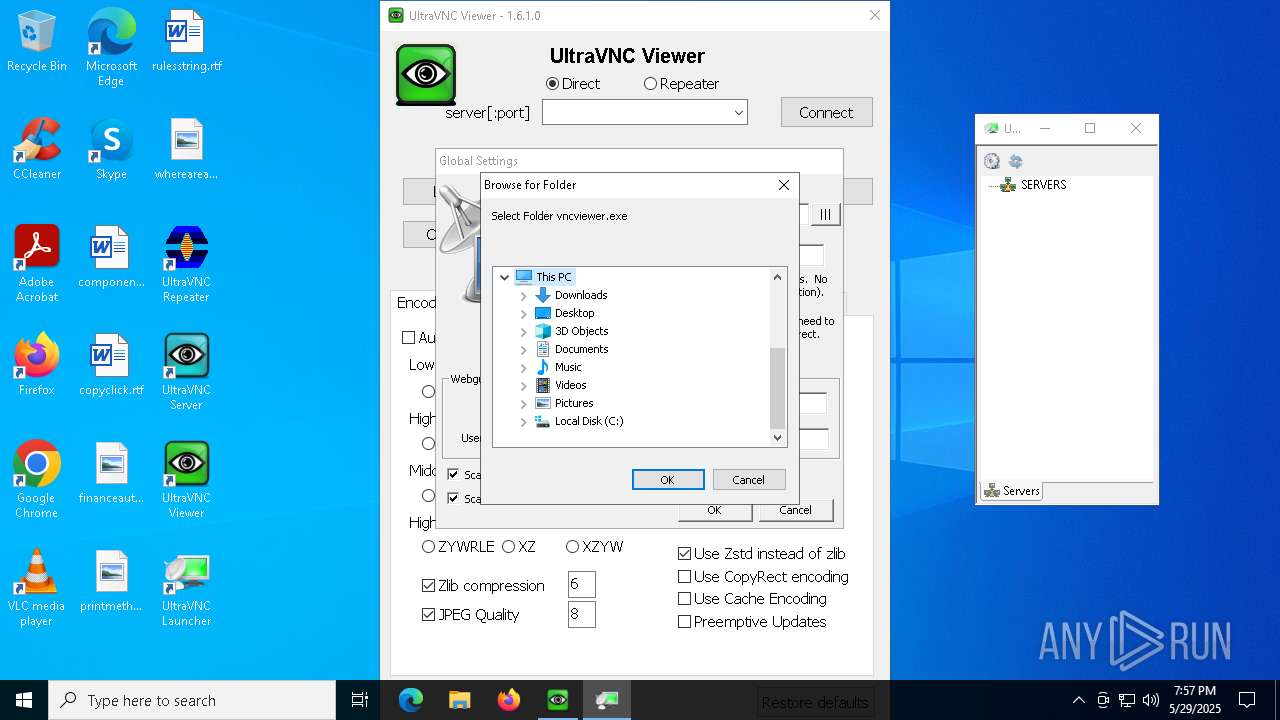This screenshot has width=1280, height=720.
Task: Expand the Desktop folder node
Action: 523,313
